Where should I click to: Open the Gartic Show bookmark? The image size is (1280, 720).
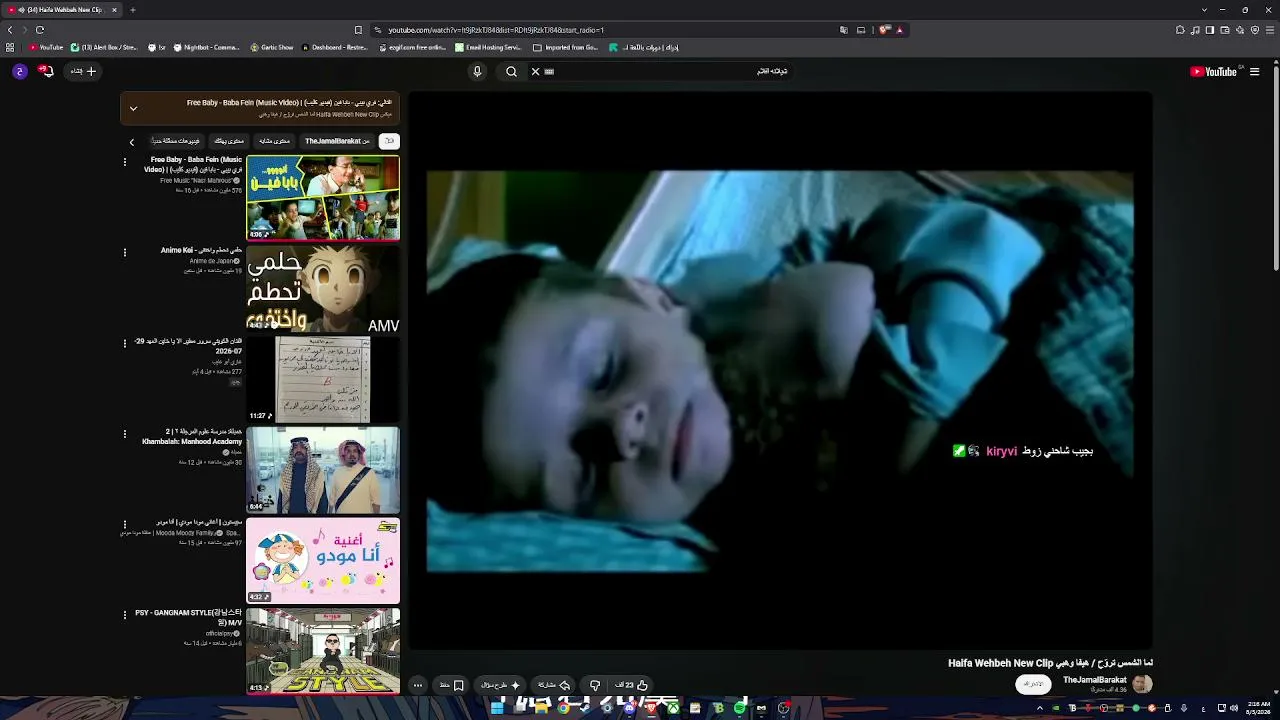coord(272,47)
